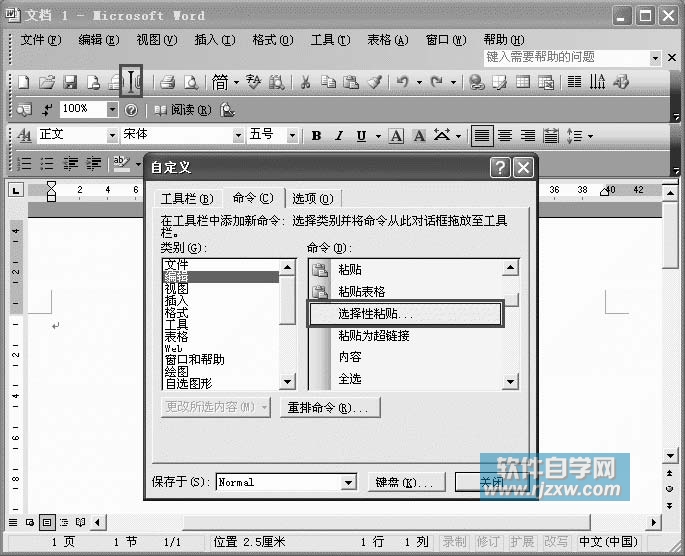The width and height of the screenshot is (685, 556).
Task: Open the 格式(O) menu
Action: point(273,40)
